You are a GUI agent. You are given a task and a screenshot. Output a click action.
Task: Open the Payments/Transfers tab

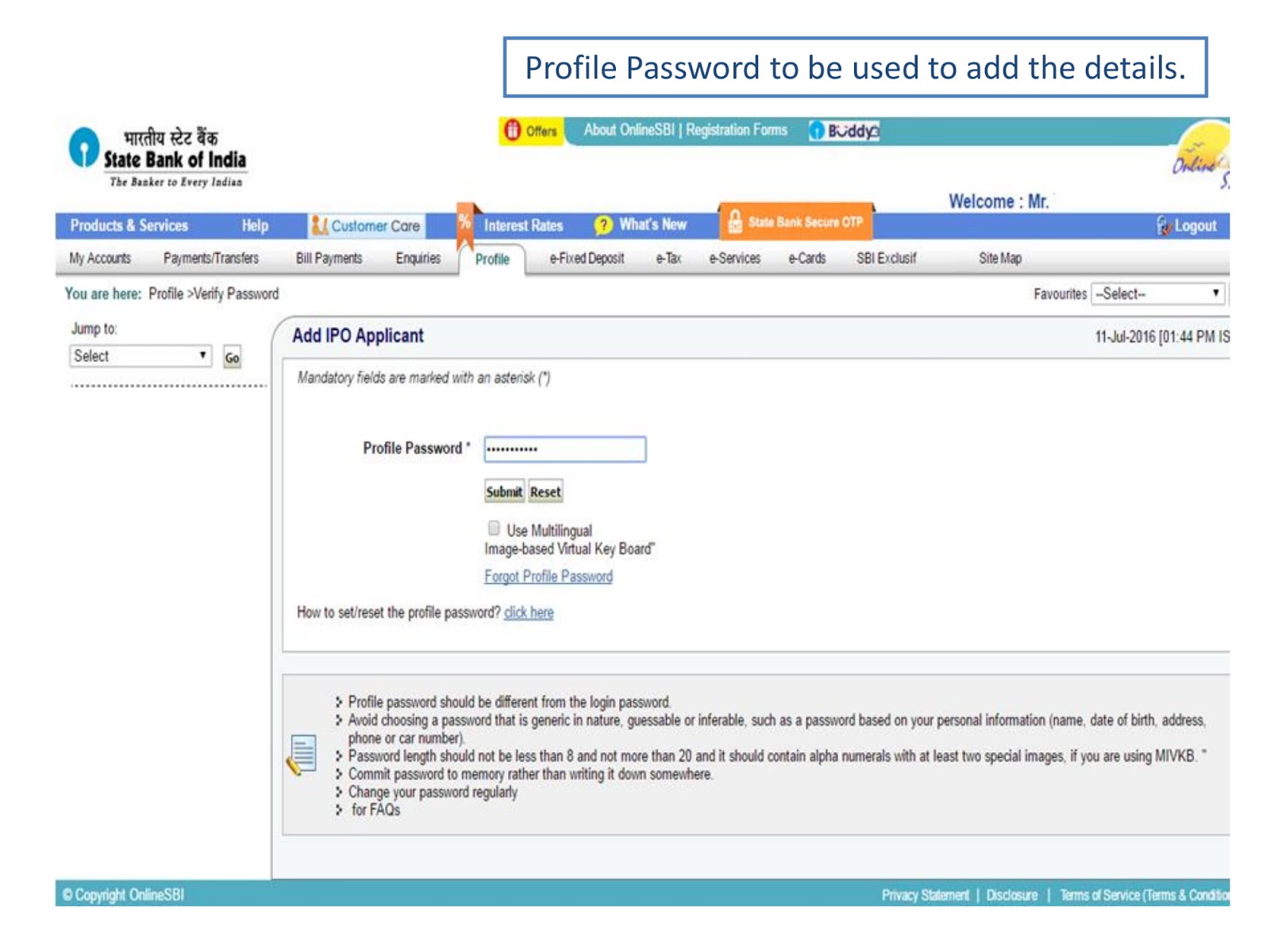211,259
